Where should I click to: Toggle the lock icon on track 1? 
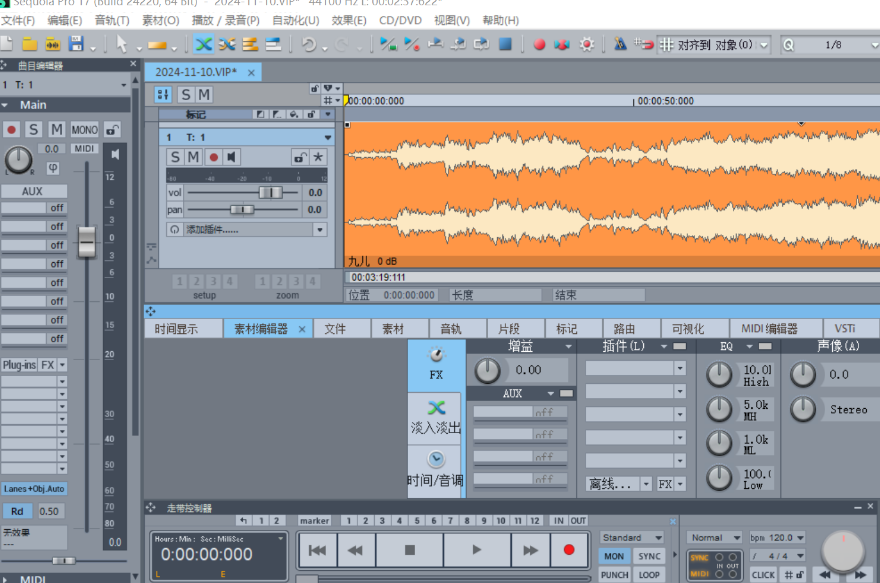pos(300,157)
